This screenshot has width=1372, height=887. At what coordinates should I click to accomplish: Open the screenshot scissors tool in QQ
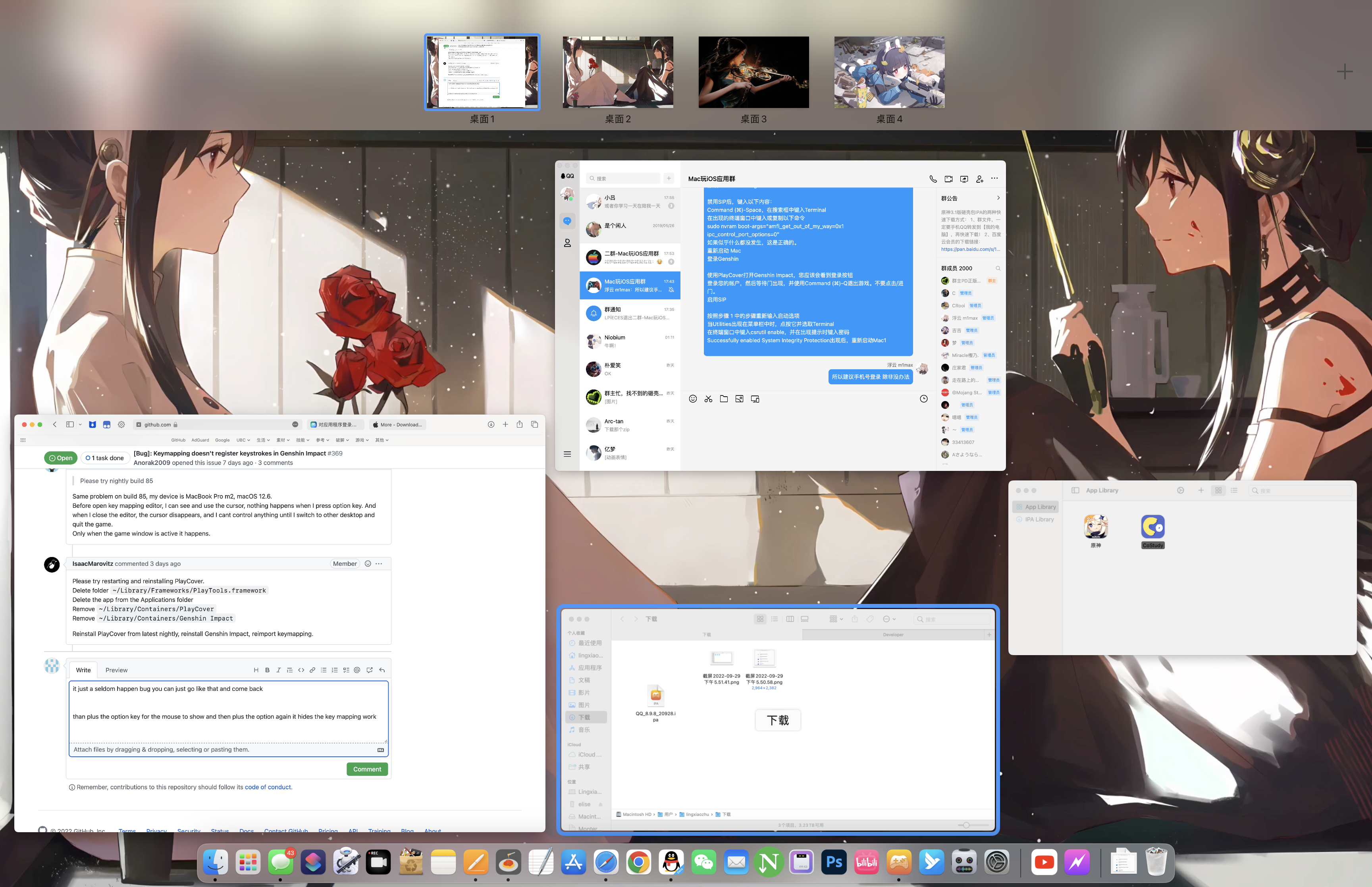pyautogui.click(x=708, y=399)
